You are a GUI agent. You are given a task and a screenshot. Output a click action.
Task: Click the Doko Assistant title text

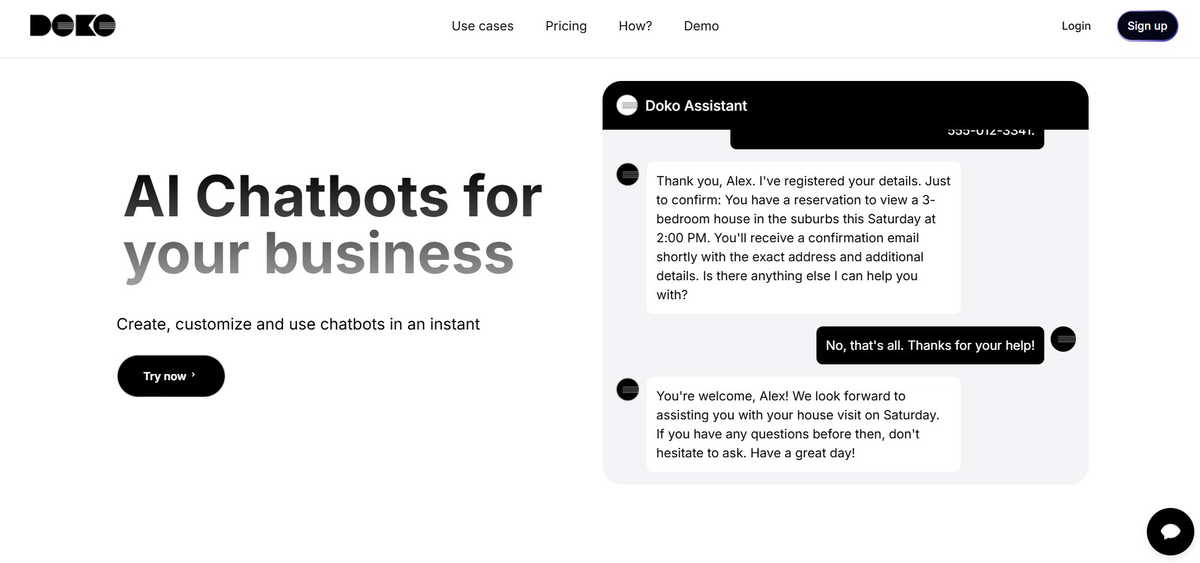[x=696, y=105]
